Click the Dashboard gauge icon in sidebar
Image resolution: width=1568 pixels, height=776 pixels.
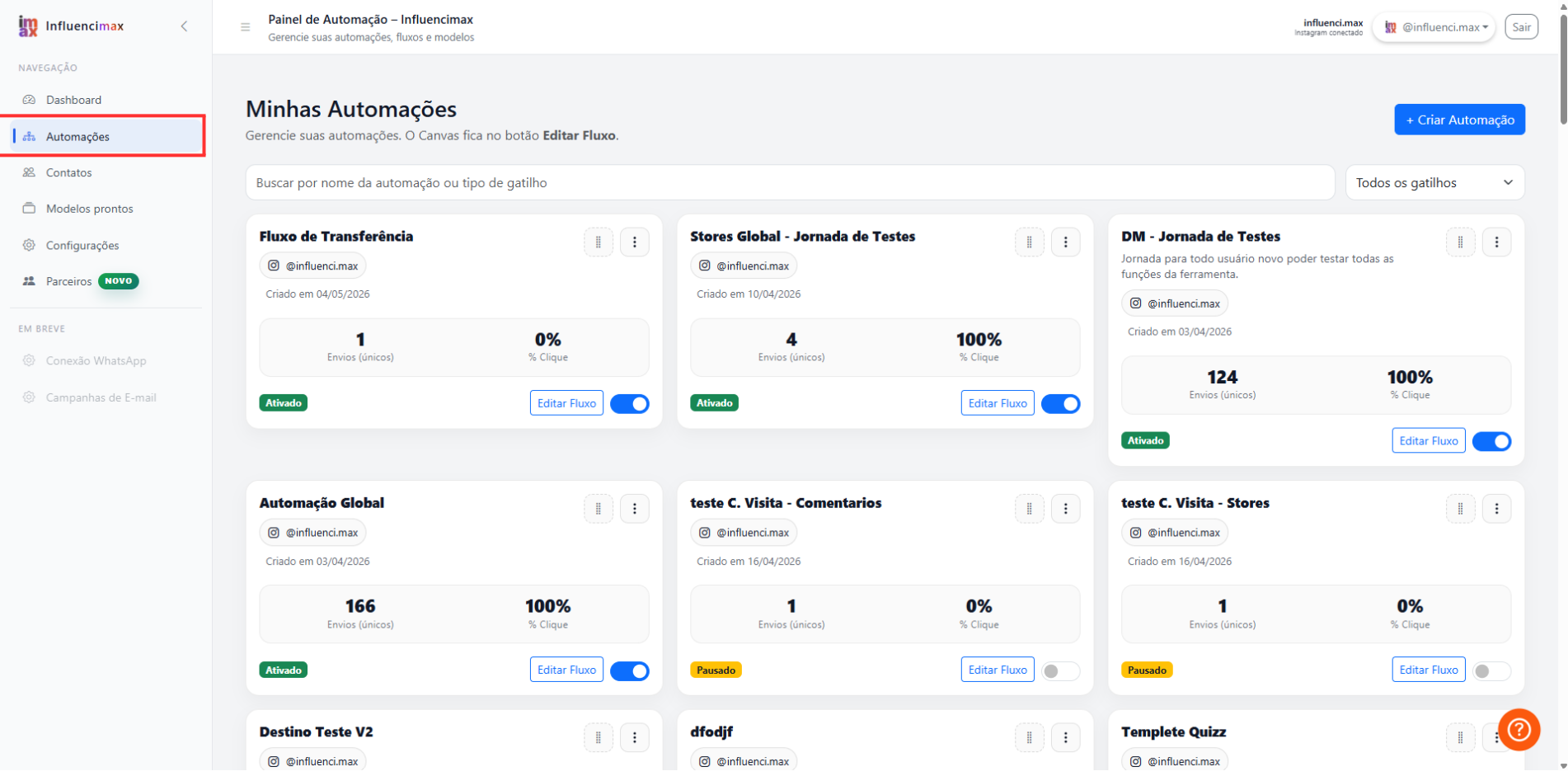(29, 100)
